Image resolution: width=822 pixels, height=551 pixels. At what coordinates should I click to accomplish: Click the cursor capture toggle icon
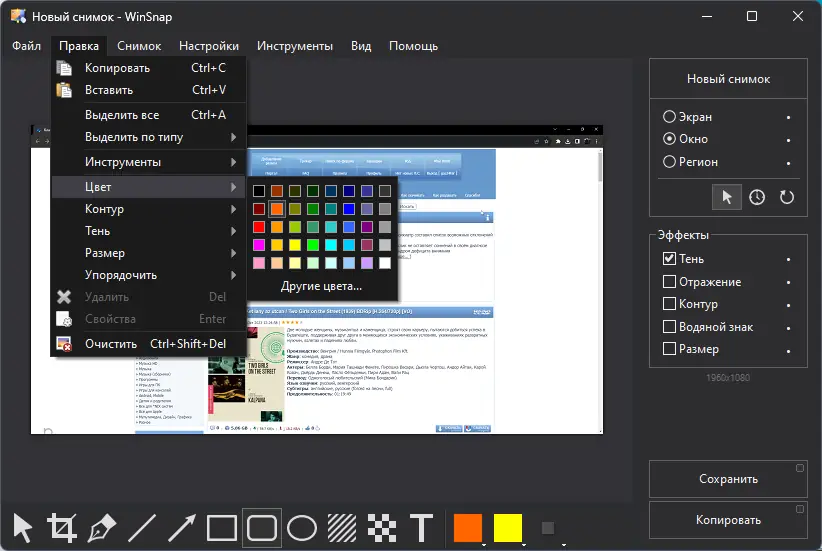[727, 197]
